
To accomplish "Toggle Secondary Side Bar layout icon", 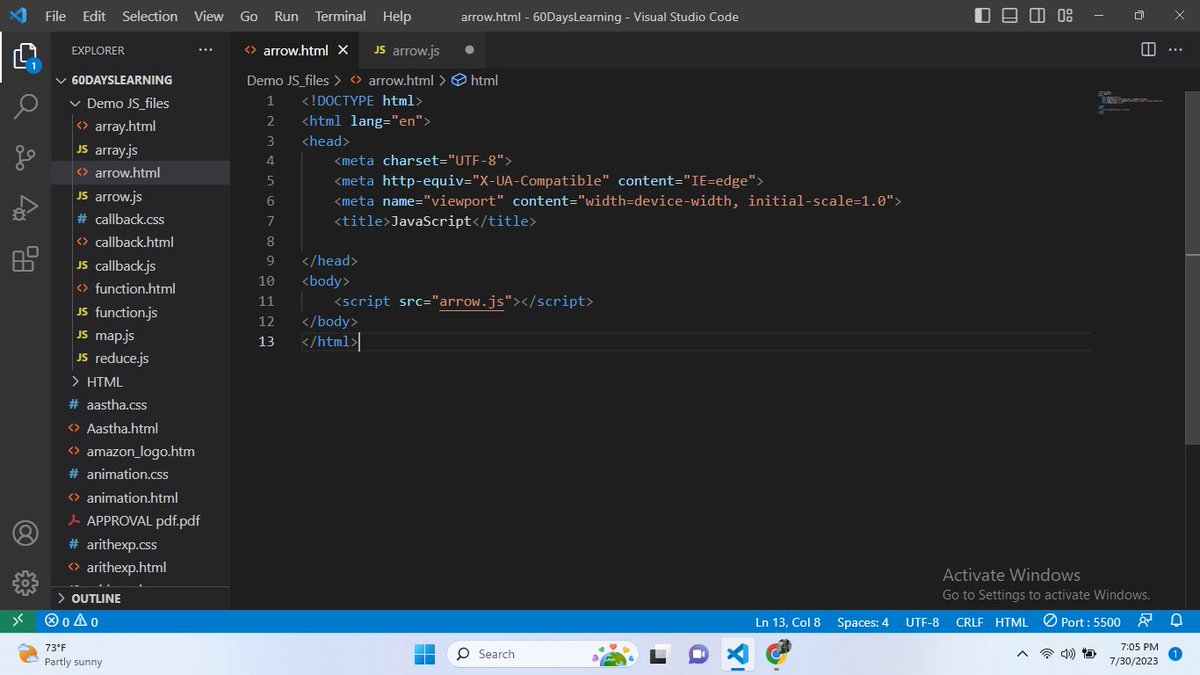I will coord(1037,16).
